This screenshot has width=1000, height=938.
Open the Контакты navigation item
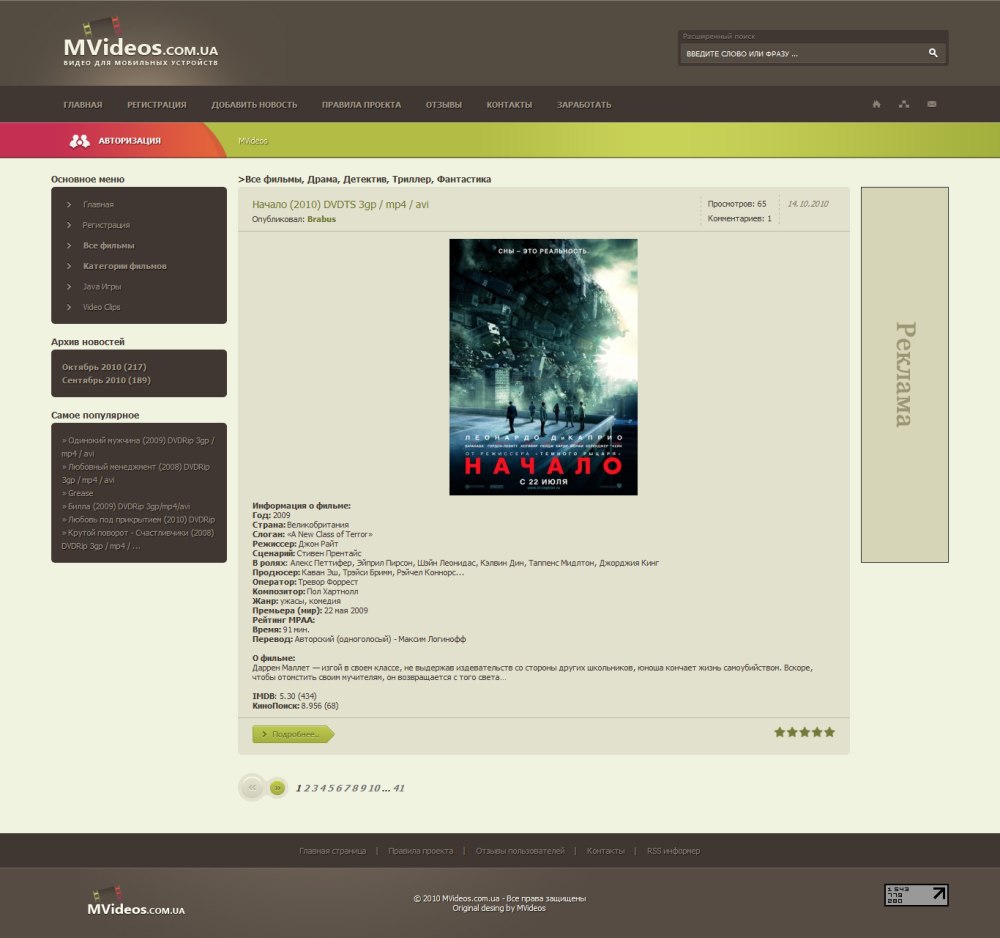click(509, 105)
